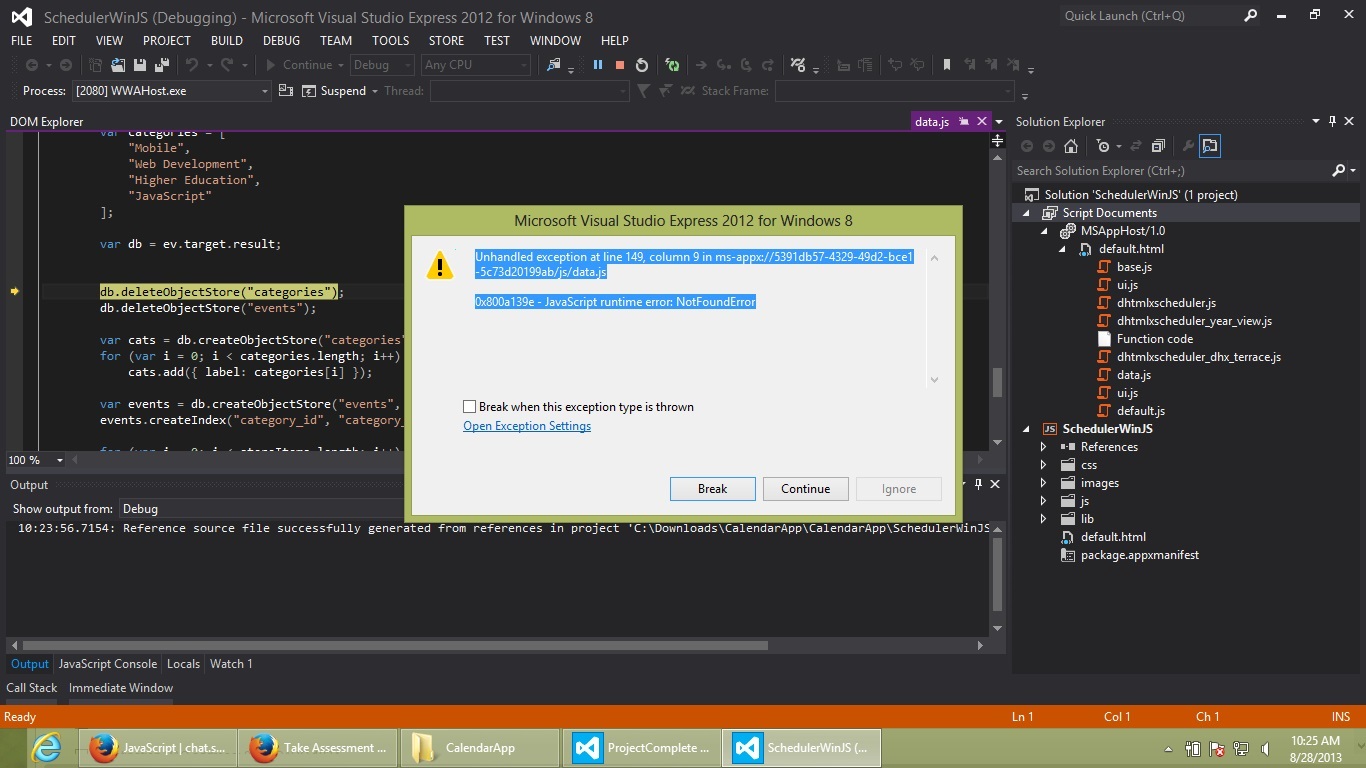The width and height of the screenshot is (1366, 768).
Task: Expand the lib folder node
Action: point(1044,519)
